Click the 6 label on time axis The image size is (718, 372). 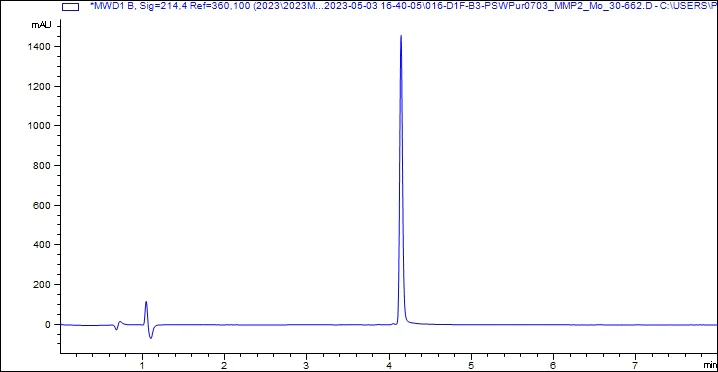coord(553,365)
